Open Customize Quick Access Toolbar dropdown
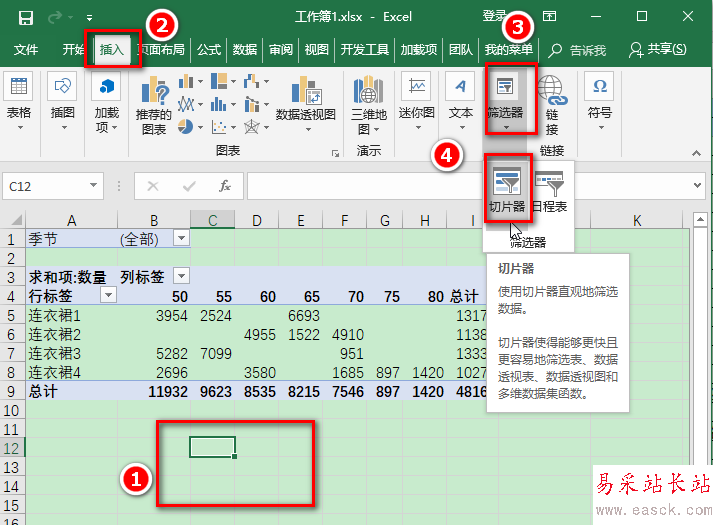The height and width of the screenshot is (525, 713). pyautogui.click(x=90, y=18)
